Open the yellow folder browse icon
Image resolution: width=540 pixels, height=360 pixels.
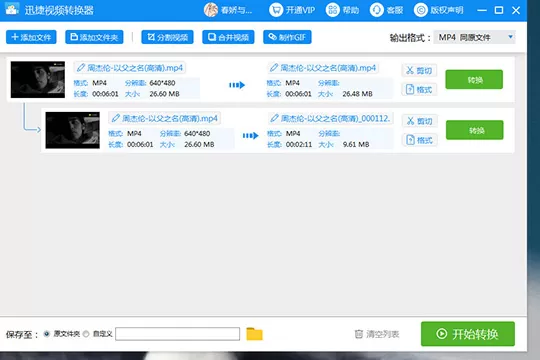coord(255,334)
